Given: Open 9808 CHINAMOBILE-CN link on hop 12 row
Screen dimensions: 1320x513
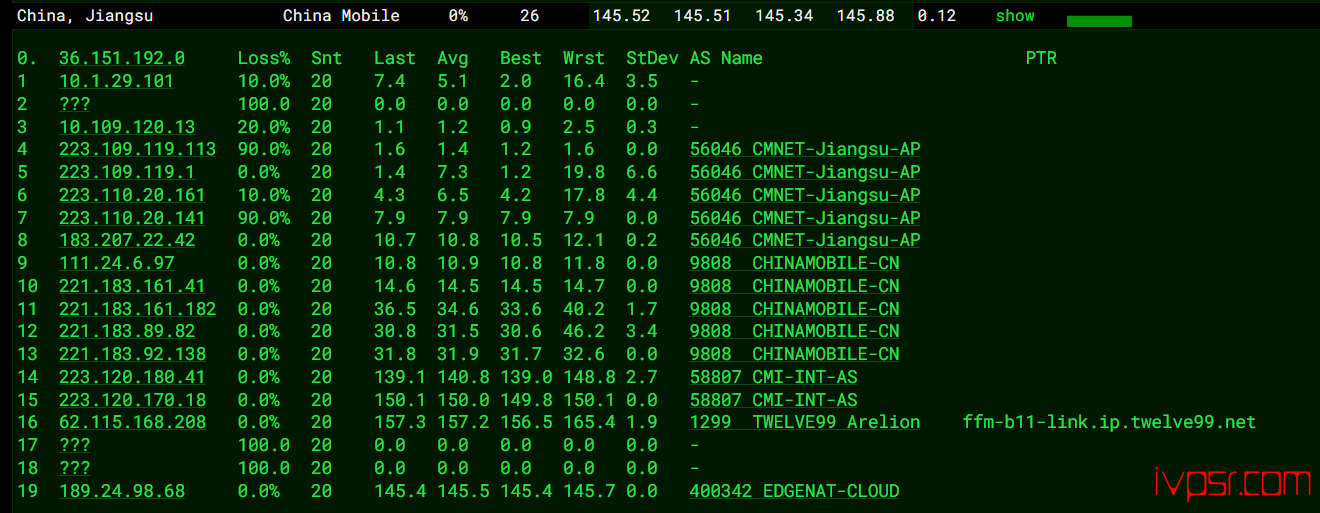Looking at the screenshot, I should (795, 332).
